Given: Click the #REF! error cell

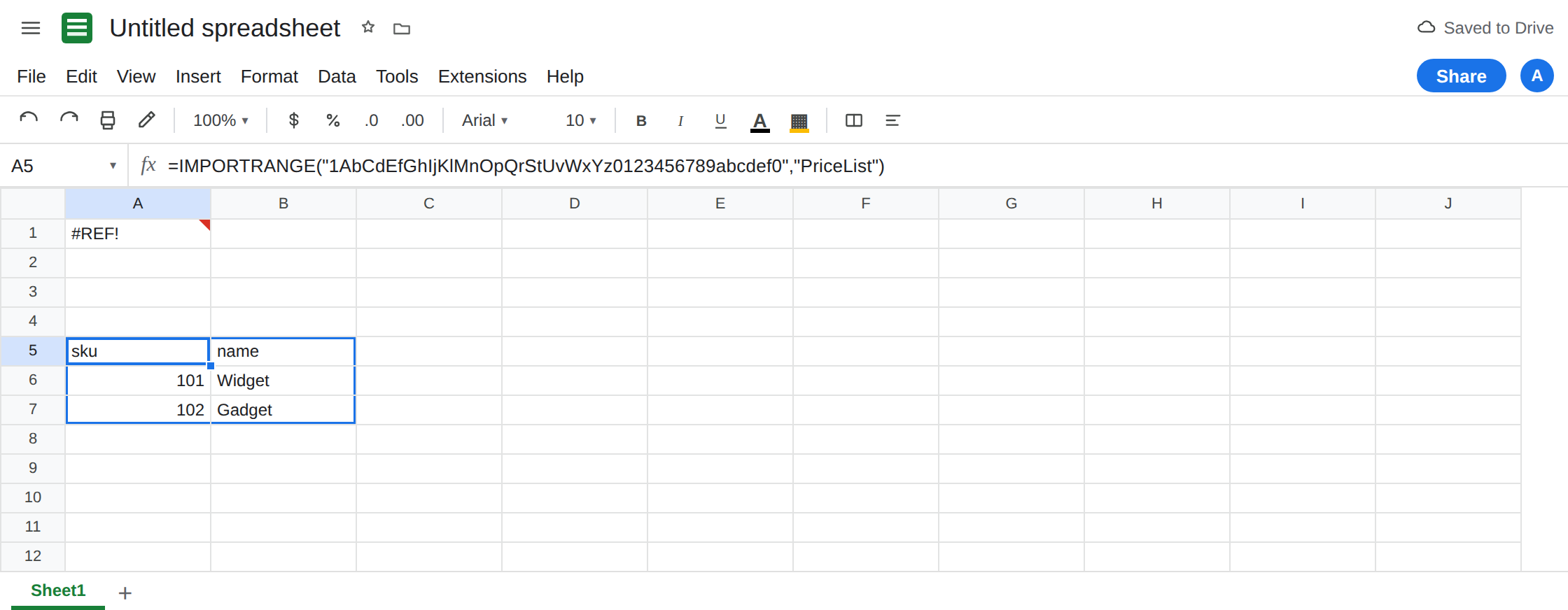Looking at the screenshot, I should coord(138,234).
